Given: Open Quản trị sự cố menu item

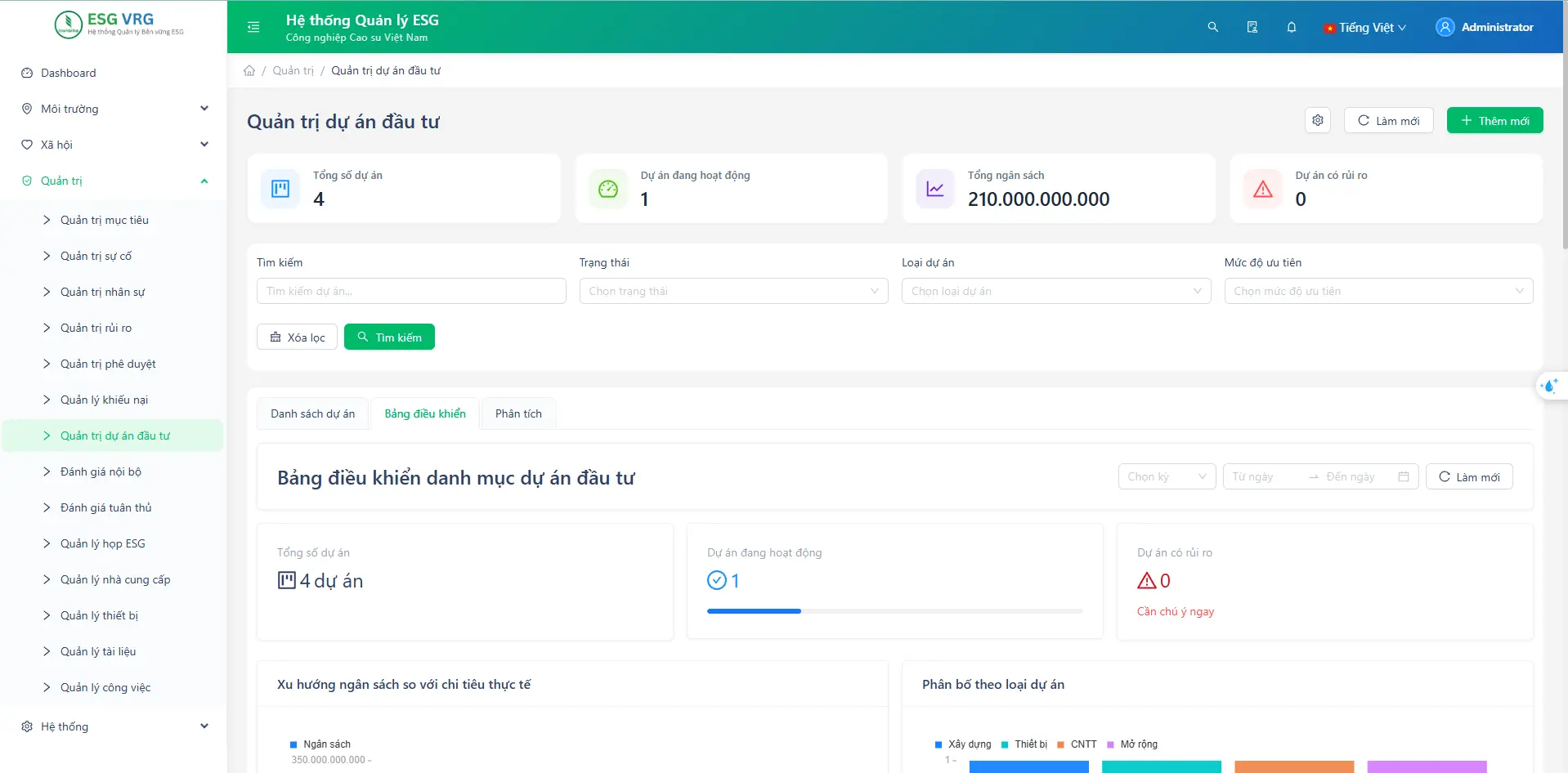Looking at the screenshot, I should coord(113,256).
